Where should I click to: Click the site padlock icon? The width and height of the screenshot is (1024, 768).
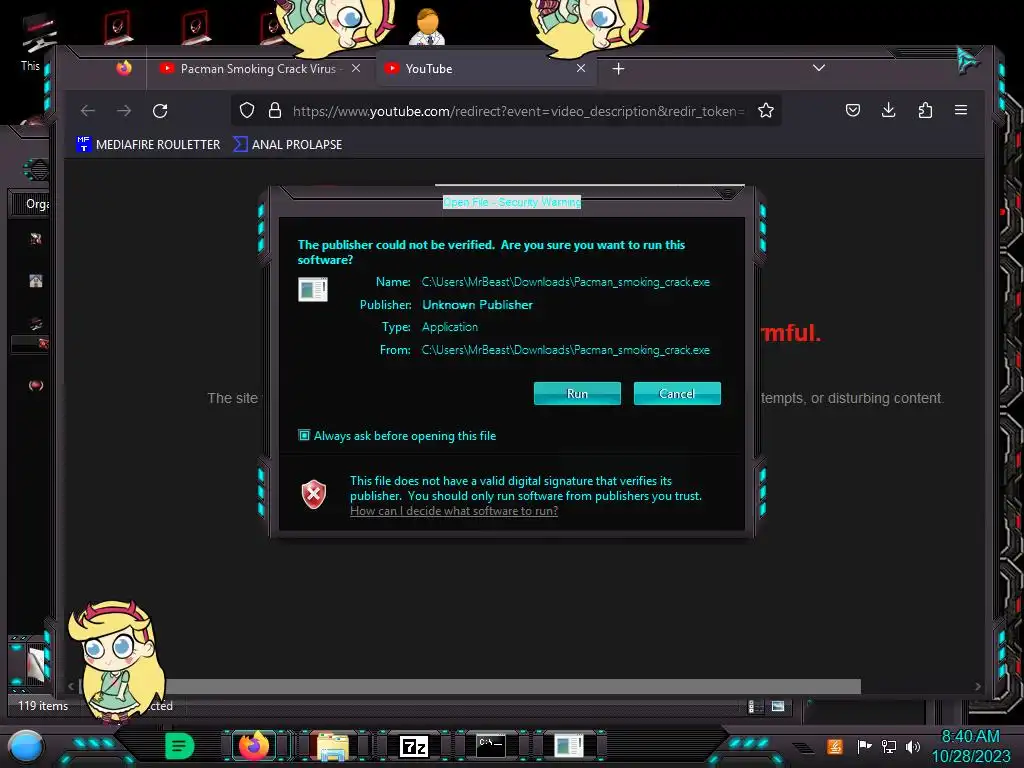pos(275,111)
